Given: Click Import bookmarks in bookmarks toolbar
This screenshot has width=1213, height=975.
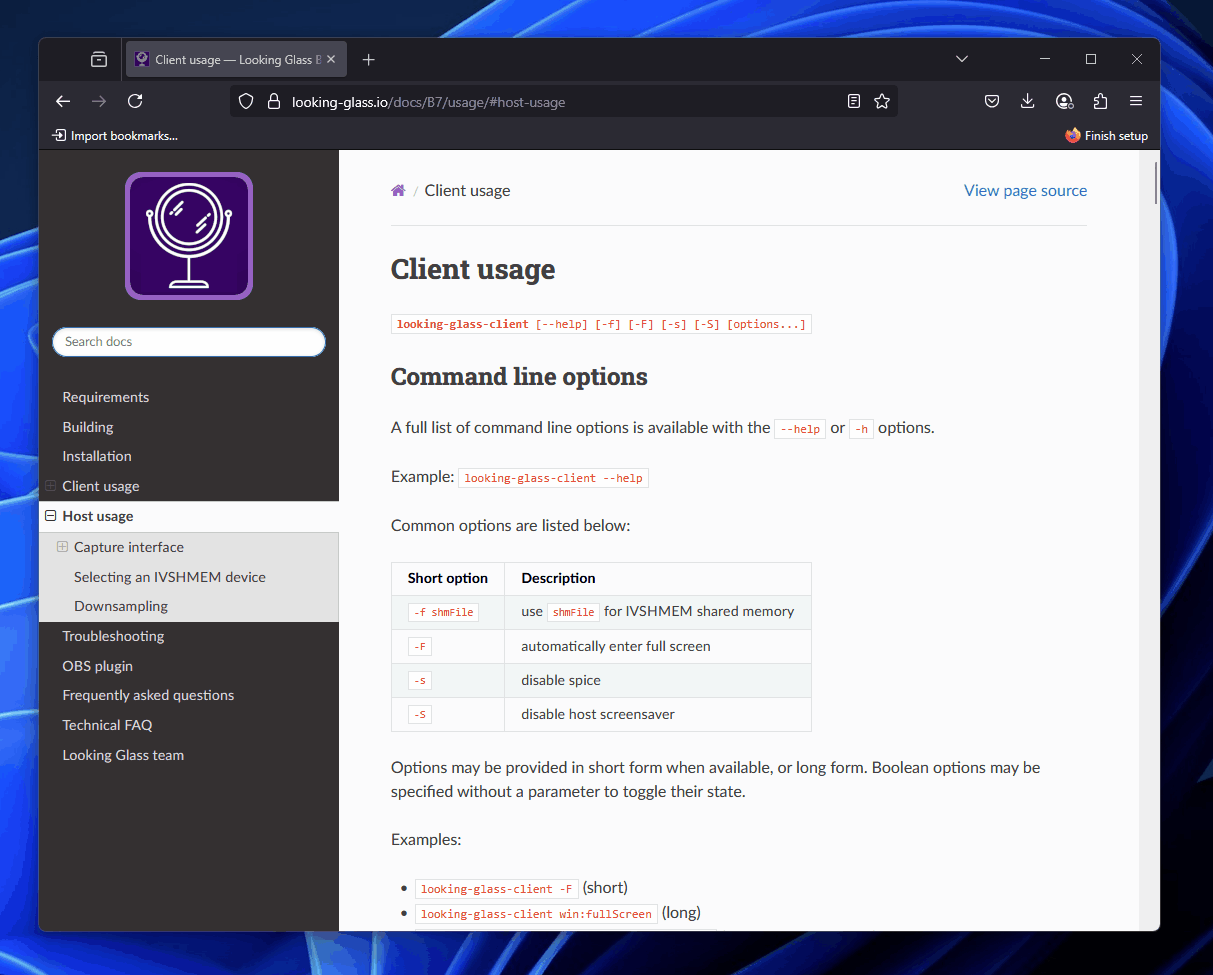Looking at the screenshot, I should click(x=115, y=136).
